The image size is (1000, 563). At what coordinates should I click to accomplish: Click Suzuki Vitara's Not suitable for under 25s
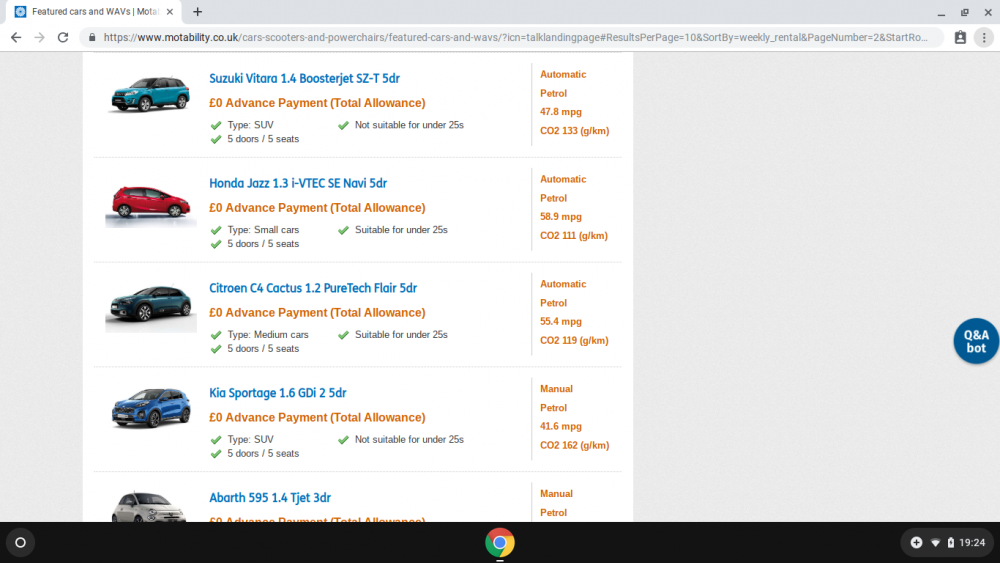pos(409,125)
